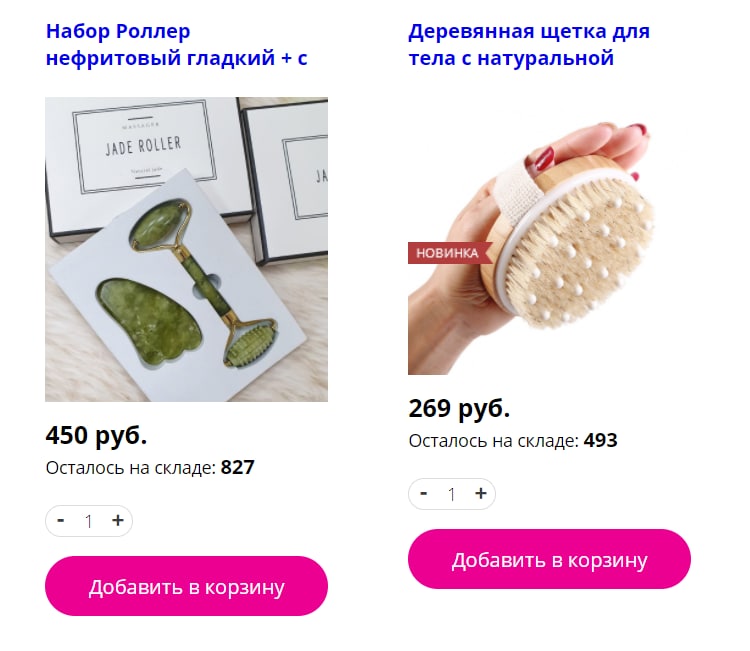Select the quantity field for the wooden brush
This screenshot has height=651, width=750.
pos(452,494)
